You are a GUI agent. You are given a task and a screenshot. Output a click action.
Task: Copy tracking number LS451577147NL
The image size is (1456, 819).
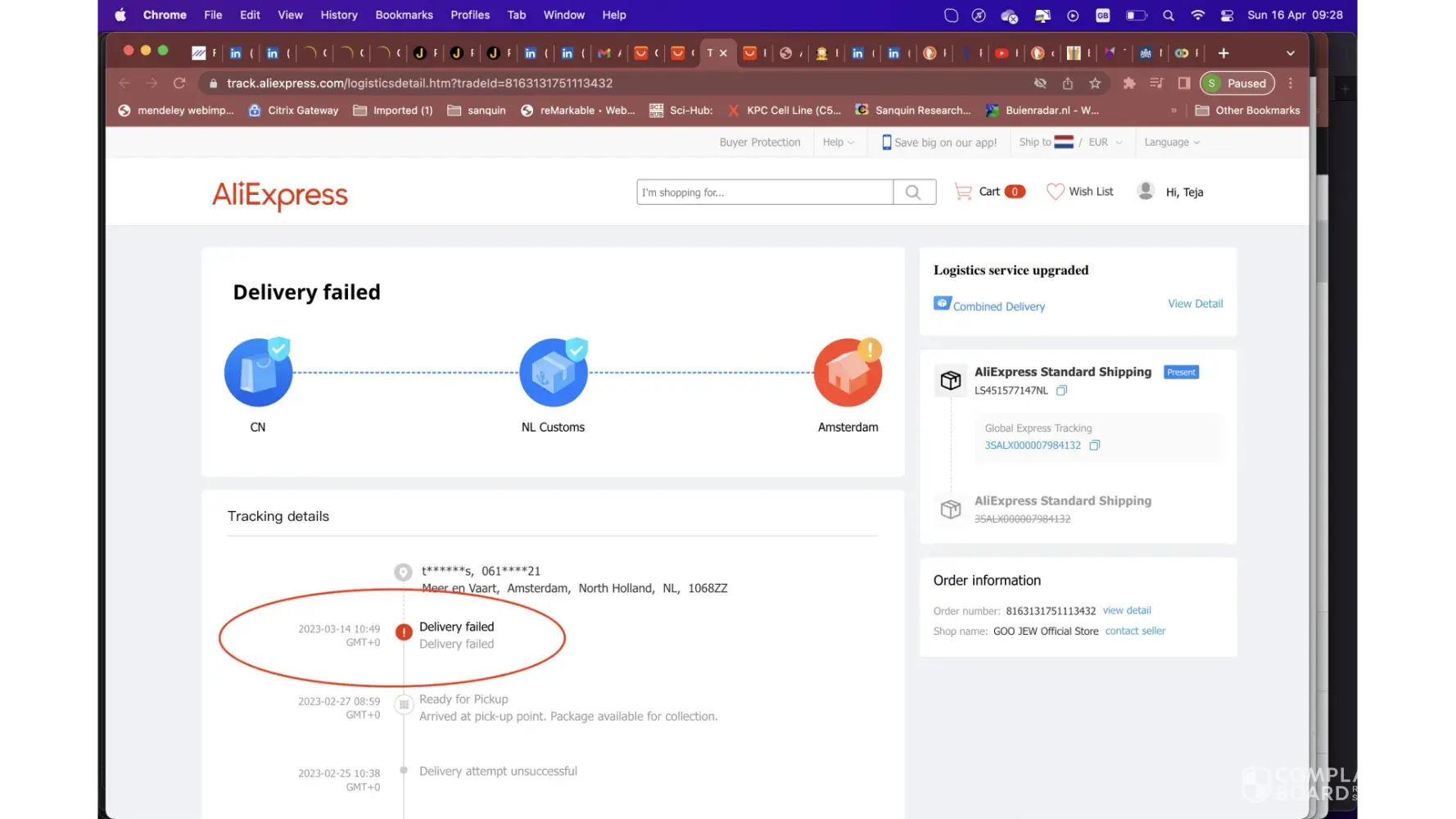1061,391
